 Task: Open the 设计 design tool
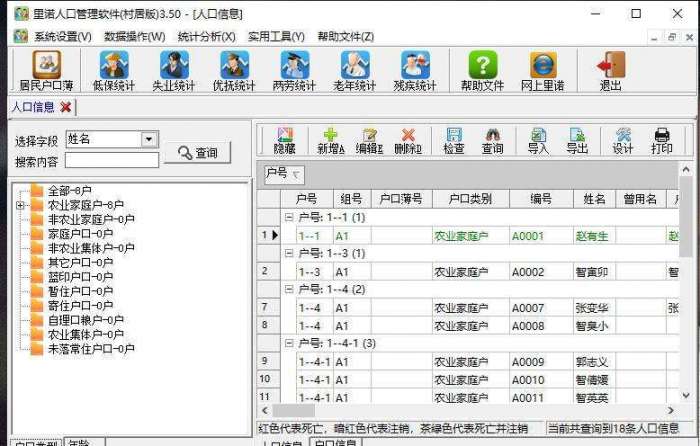click(623, 141)
